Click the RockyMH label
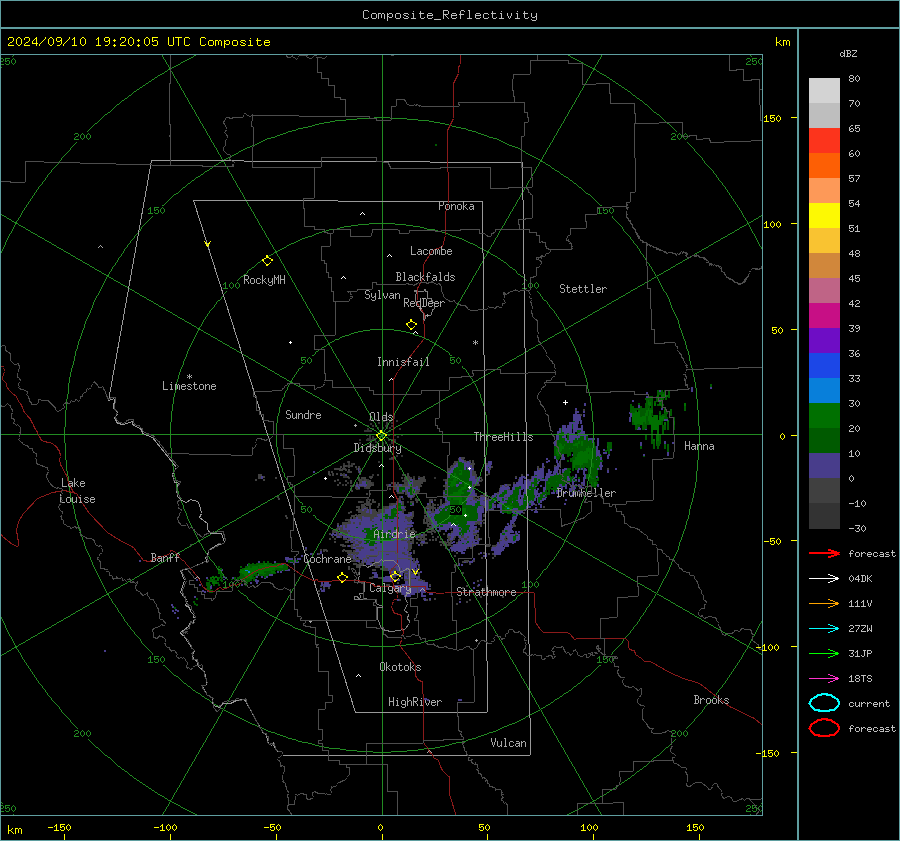This screenshot has width=900, height=841. coord(264,280)
